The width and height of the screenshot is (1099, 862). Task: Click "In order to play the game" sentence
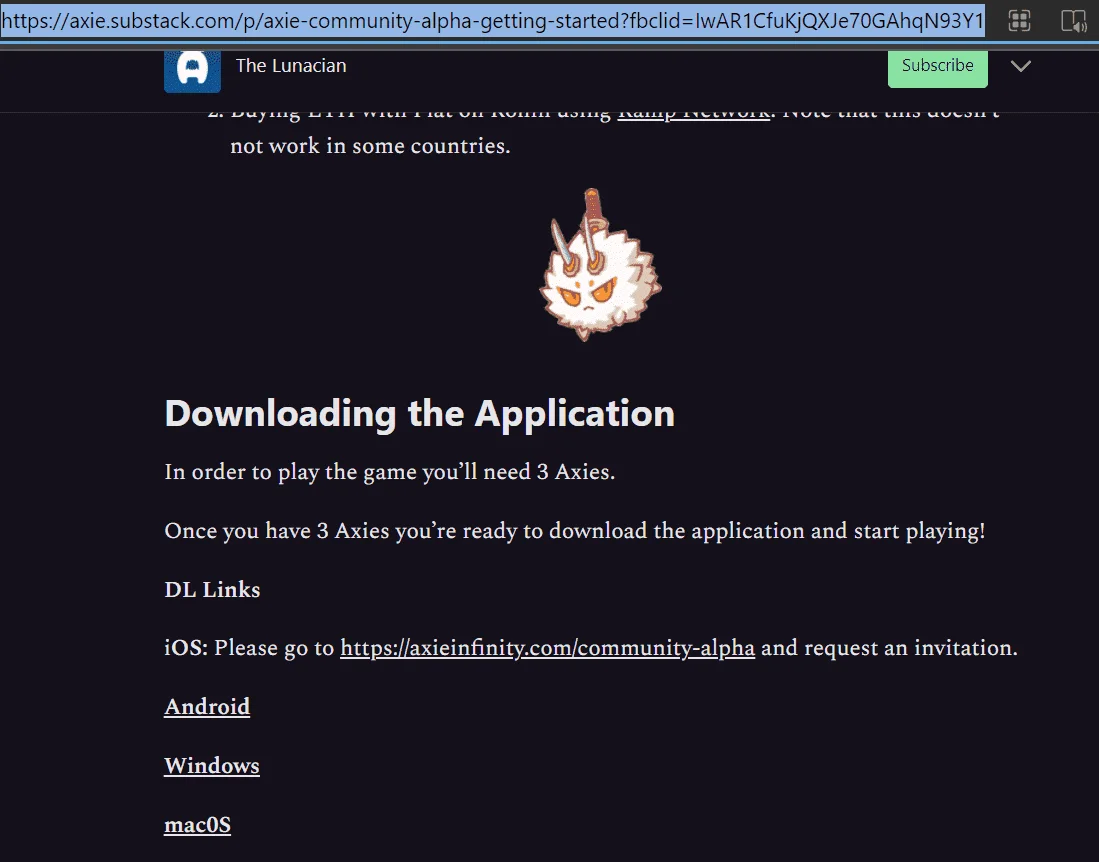tap(390, 472)
